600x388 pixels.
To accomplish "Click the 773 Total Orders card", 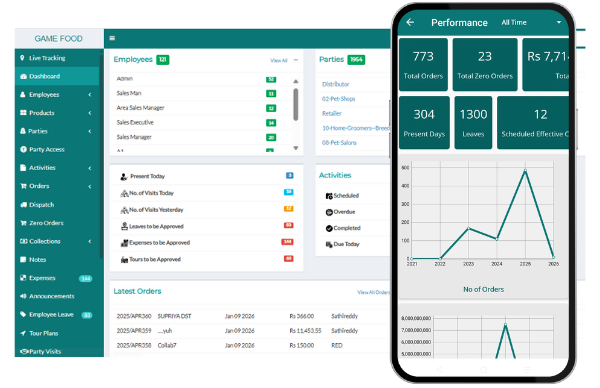I will (x=423, y=64).
